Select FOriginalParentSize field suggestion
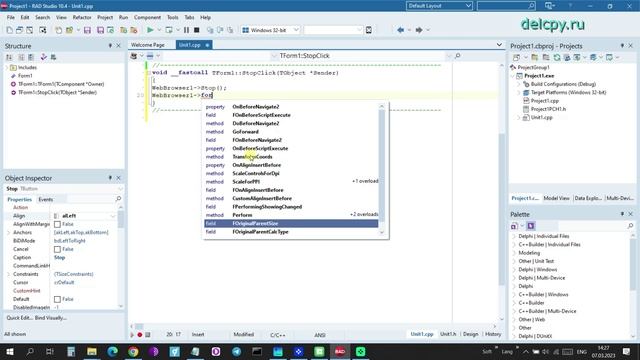Viewport: 640px width, 360px height. 291,223
